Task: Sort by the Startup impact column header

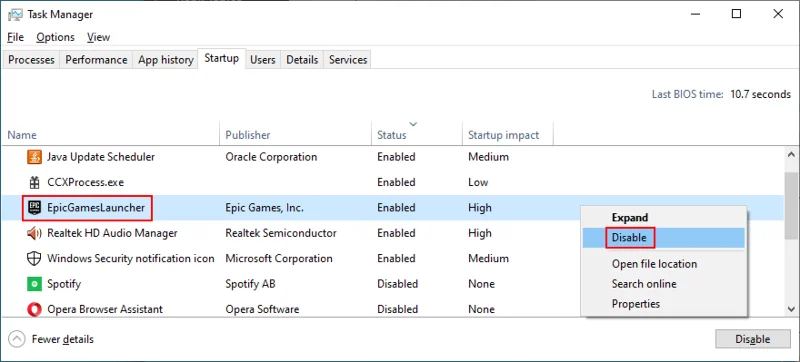Action: pyautogui.click(x=508, y=135)
